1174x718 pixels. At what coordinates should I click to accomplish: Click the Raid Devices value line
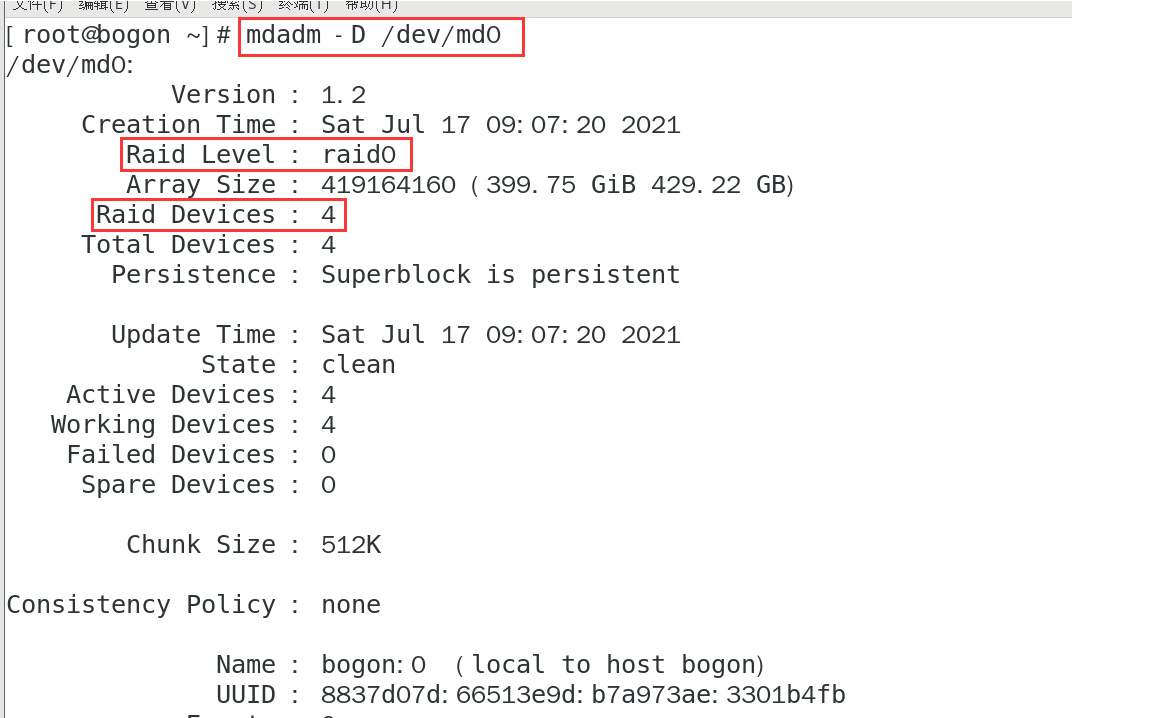pos(216,215)
